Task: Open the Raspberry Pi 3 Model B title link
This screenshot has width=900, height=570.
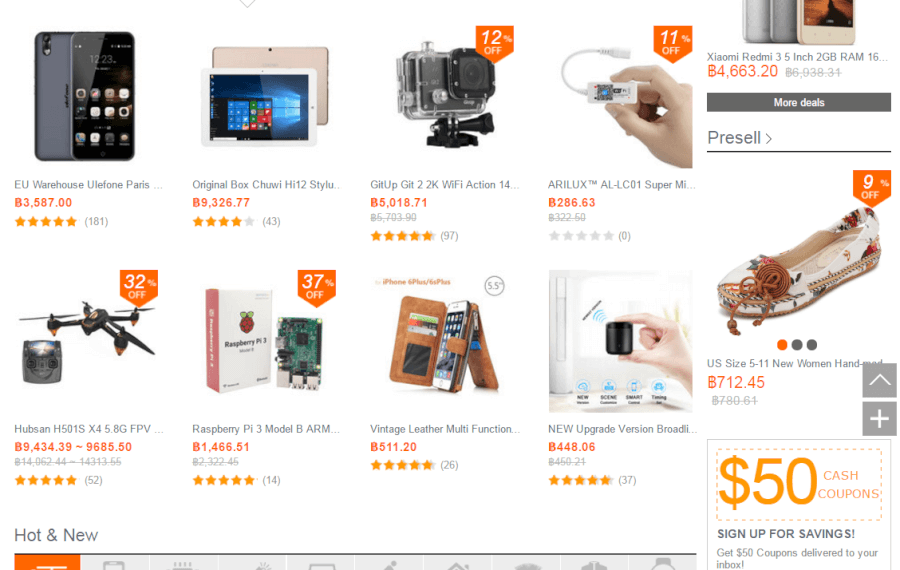Action: [x=266, y=429]
